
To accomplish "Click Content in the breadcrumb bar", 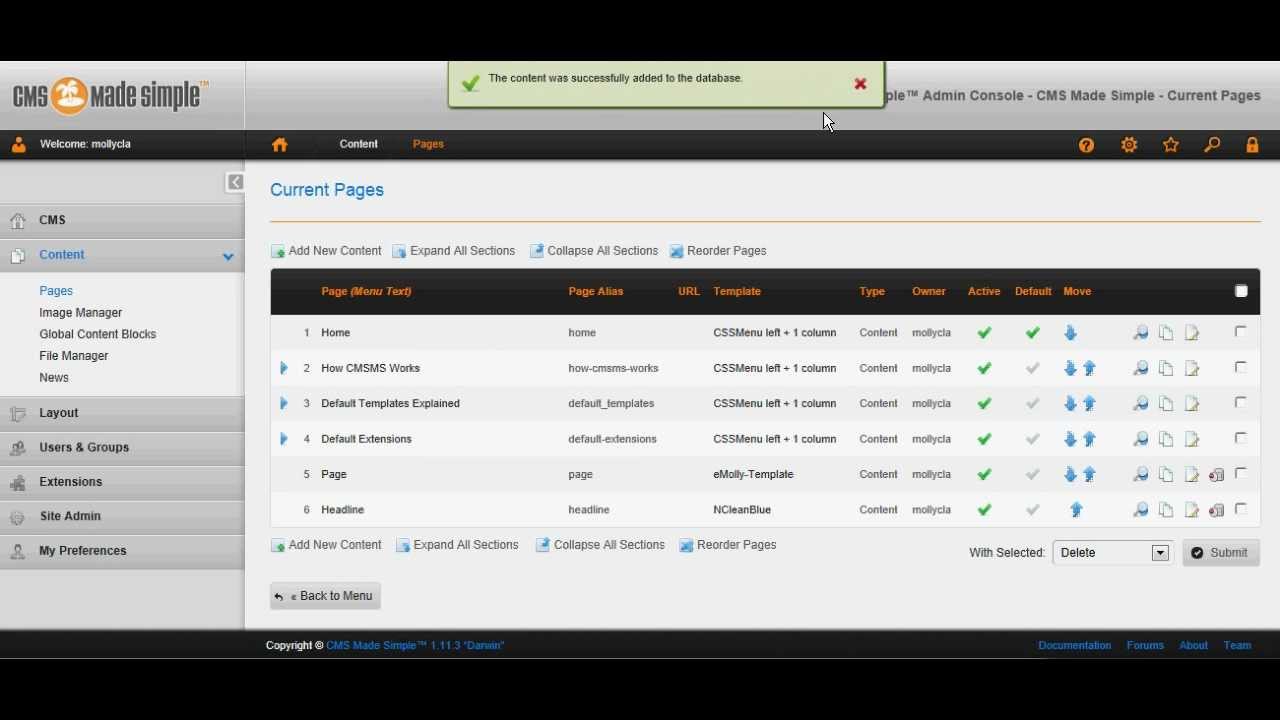I will (x=358, y=144).
